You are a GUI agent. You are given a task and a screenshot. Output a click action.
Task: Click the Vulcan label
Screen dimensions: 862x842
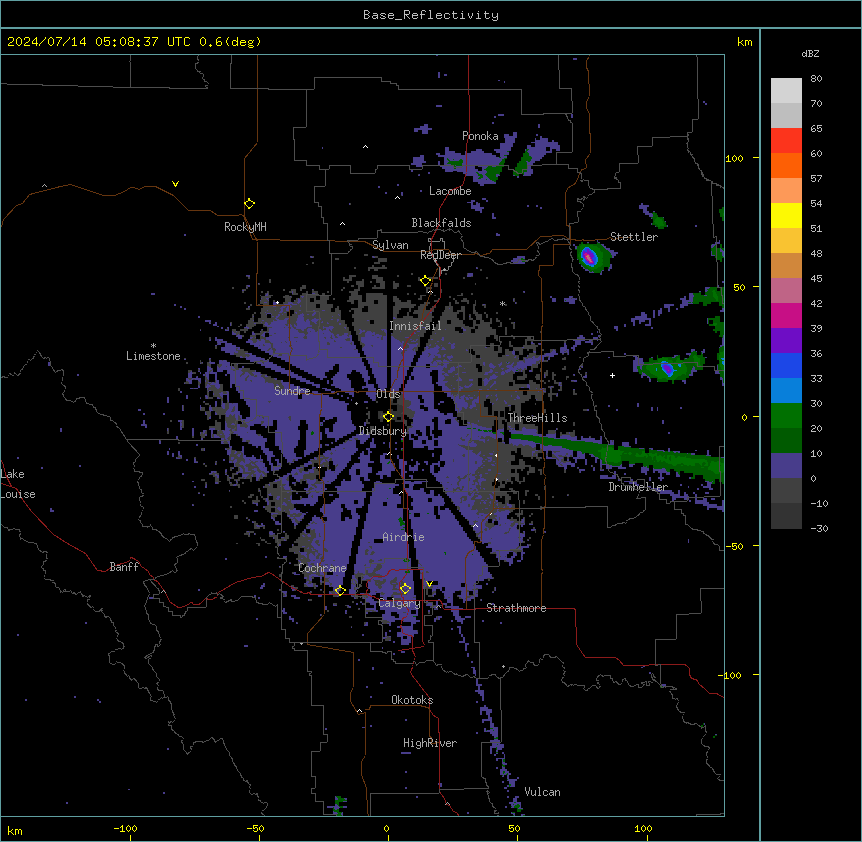click(x=543, y=792)
